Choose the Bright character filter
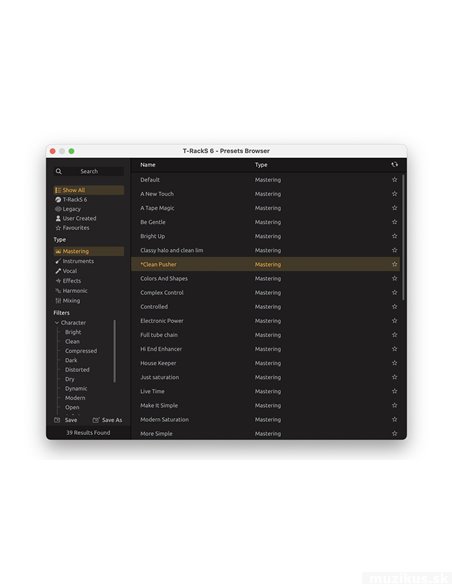Viewport: 452px width, 584px height. pos(73,332)
